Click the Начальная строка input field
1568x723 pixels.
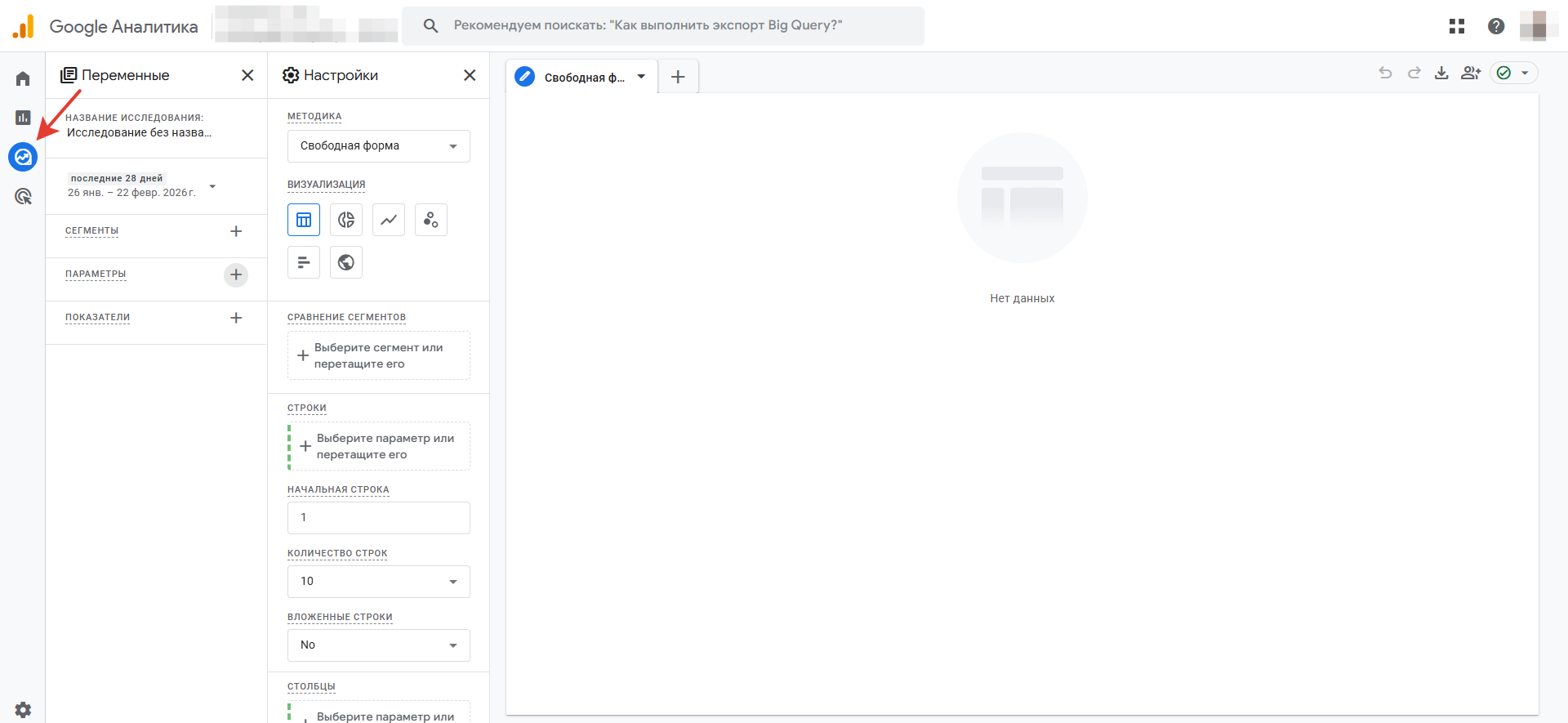(x=379, y=518)
